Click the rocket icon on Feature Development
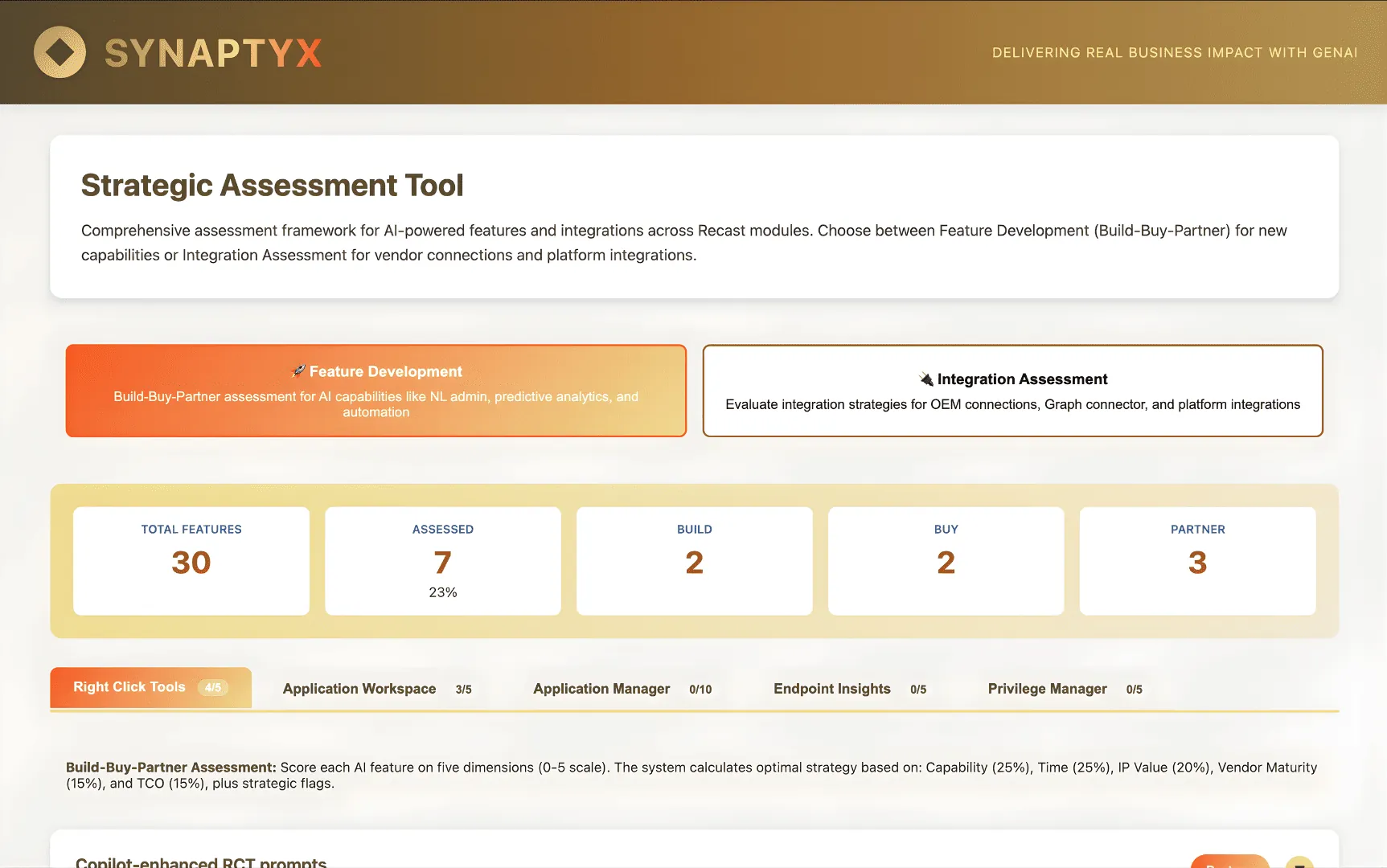This screenshot has width=1387, height=868. click(298, 371)
